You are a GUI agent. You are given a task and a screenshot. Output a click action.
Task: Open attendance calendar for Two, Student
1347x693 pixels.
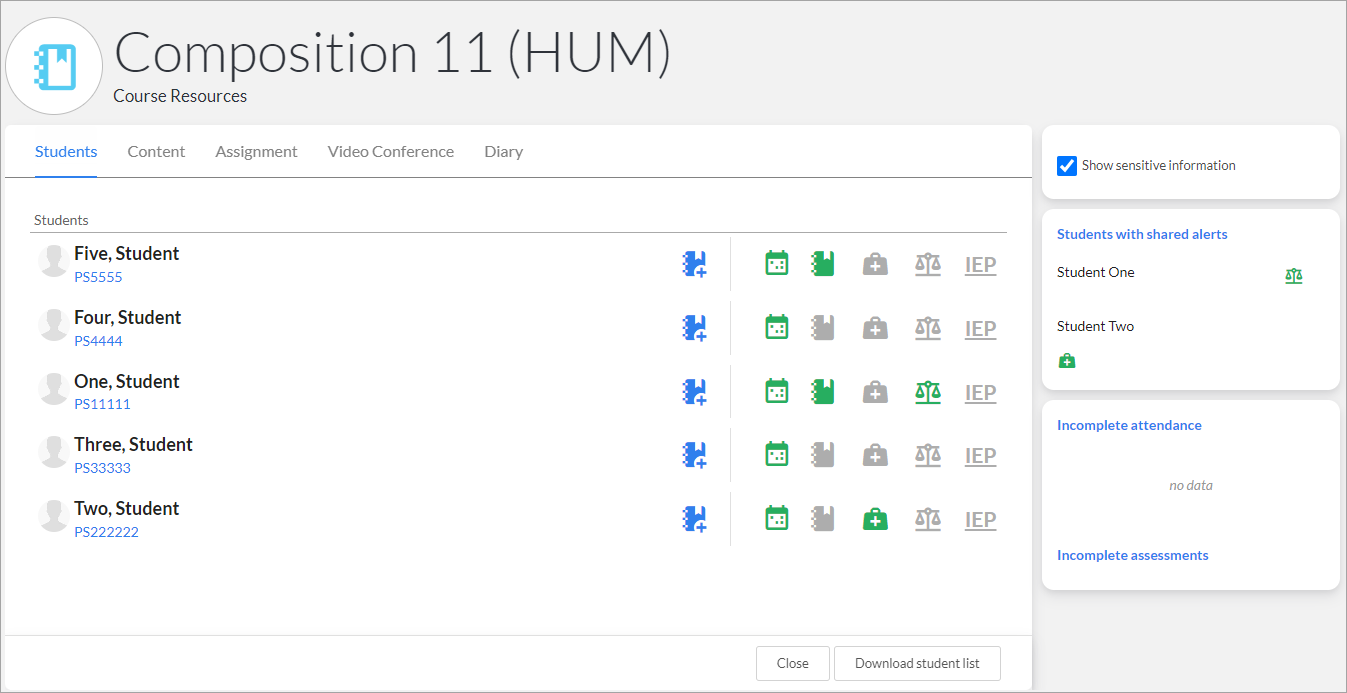tap(776, 518)
